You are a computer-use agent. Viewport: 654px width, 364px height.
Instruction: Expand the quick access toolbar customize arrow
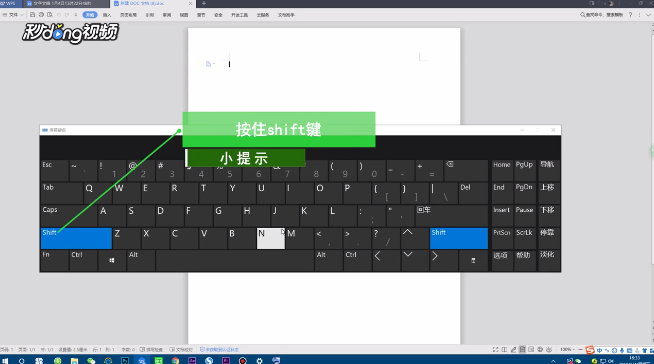click(x=75, y=15)
